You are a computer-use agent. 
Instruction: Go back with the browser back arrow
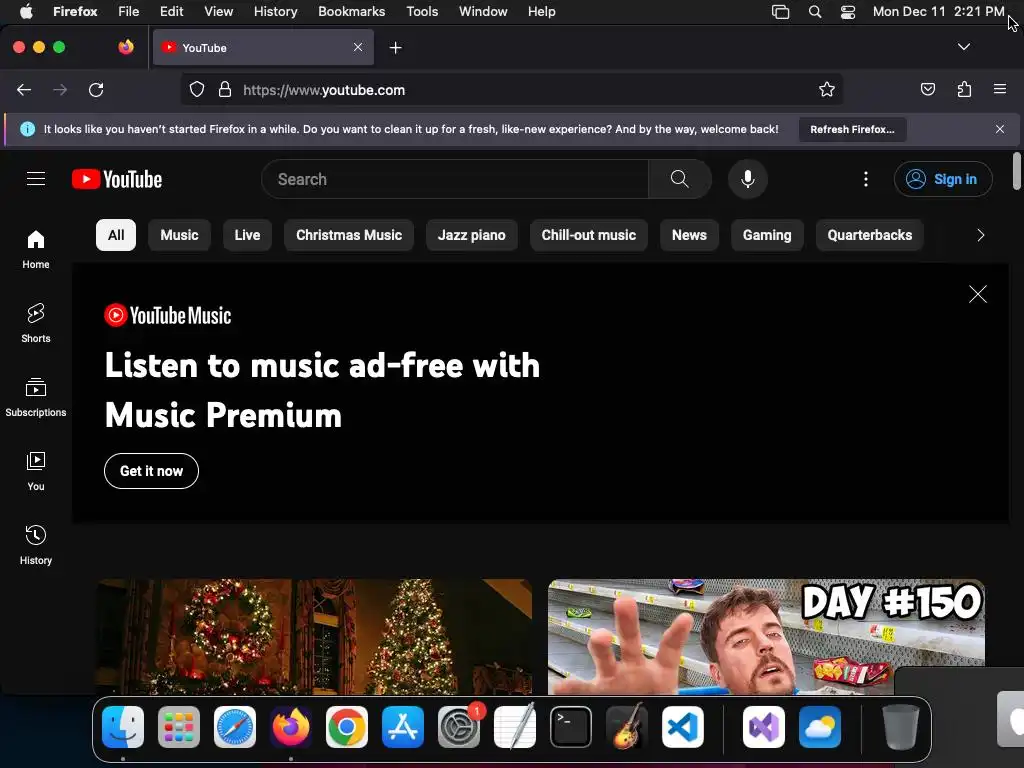coord(24,89)
